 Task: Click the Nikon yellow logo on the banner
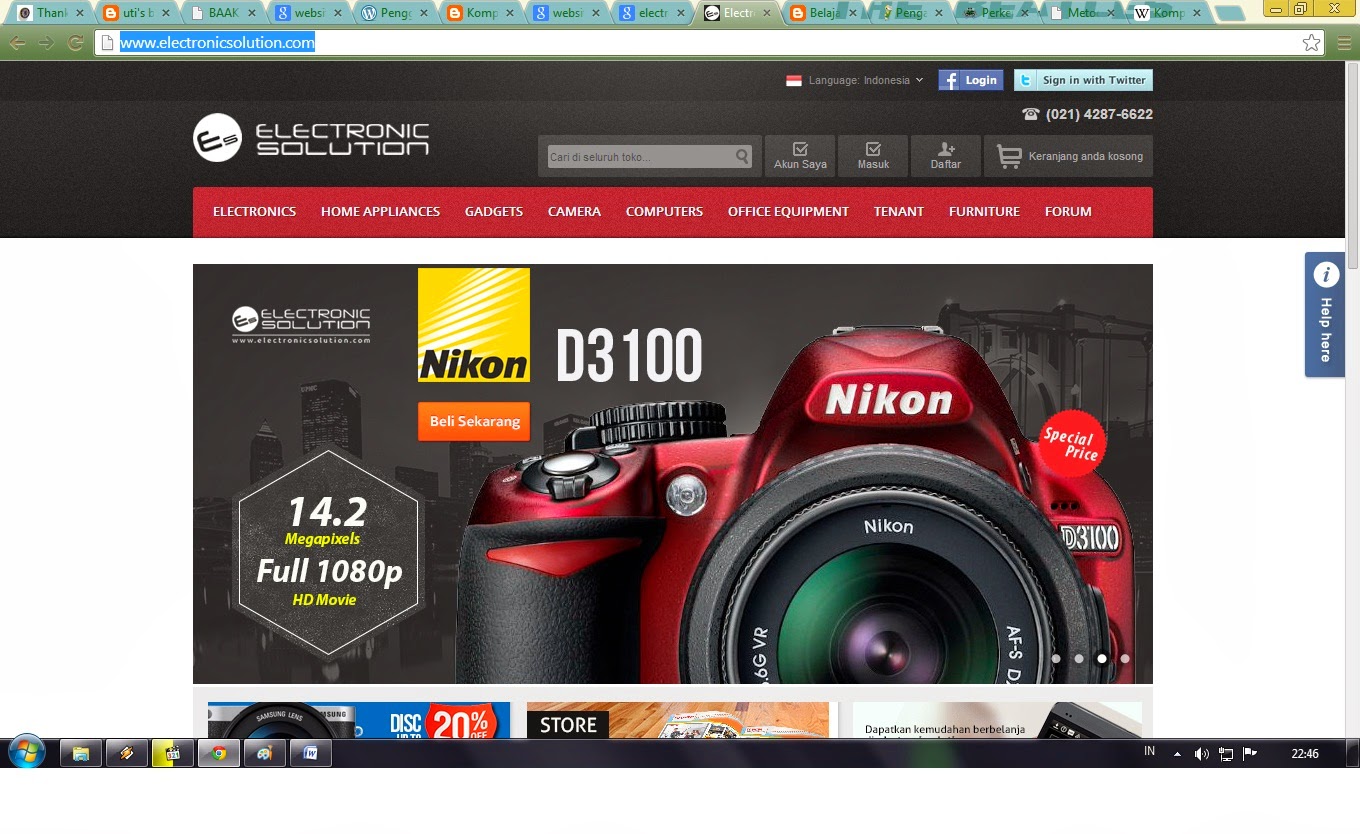point(474,325)
